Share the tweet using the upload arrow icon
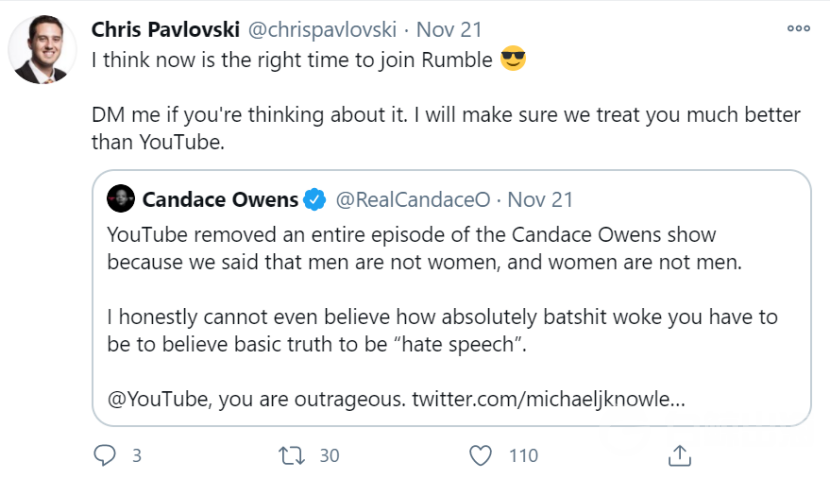This screenshot has width=830, height=479. click(679, 456)
